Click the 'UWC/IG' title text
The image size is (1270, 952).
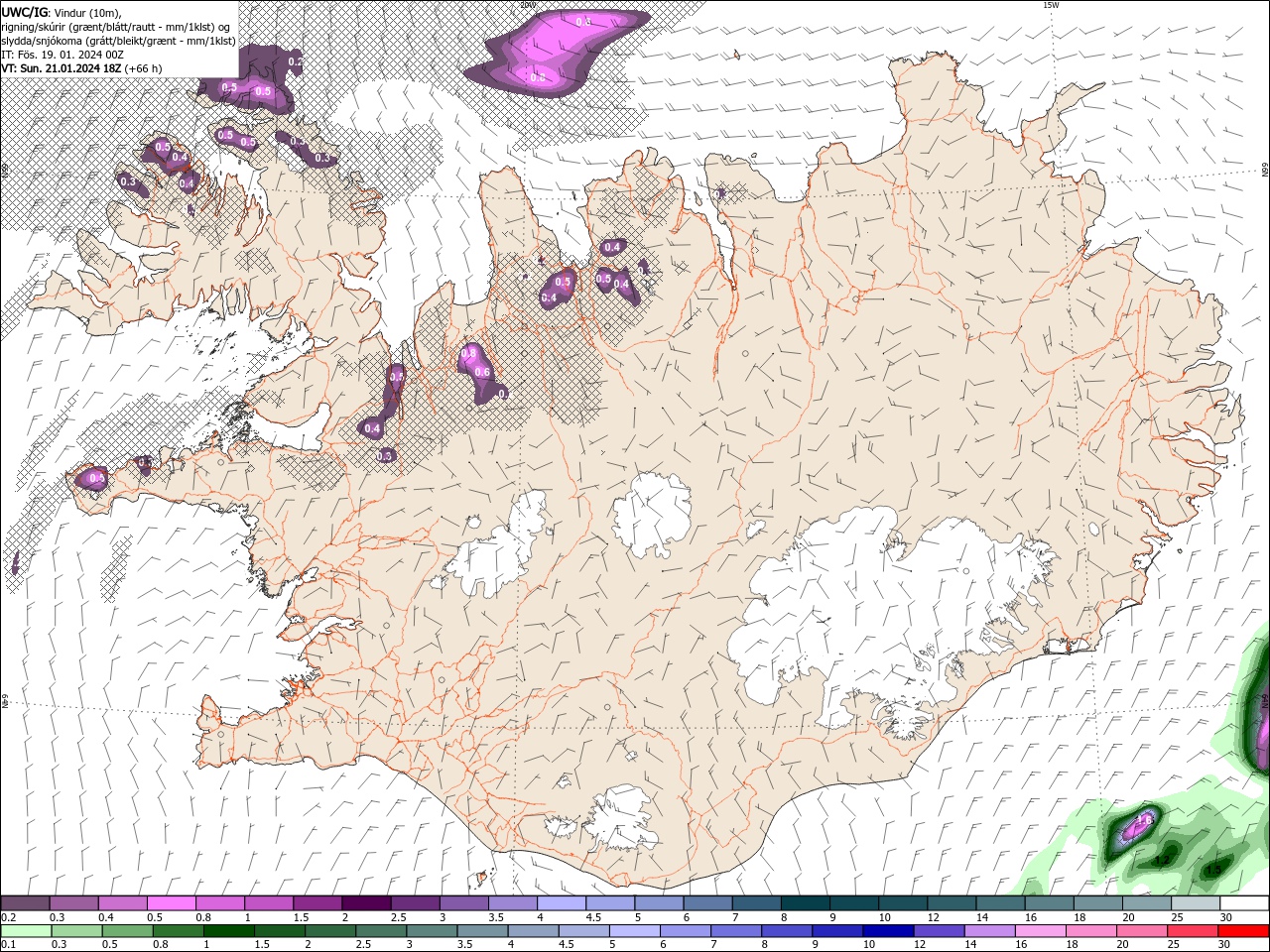click(24, 12)
